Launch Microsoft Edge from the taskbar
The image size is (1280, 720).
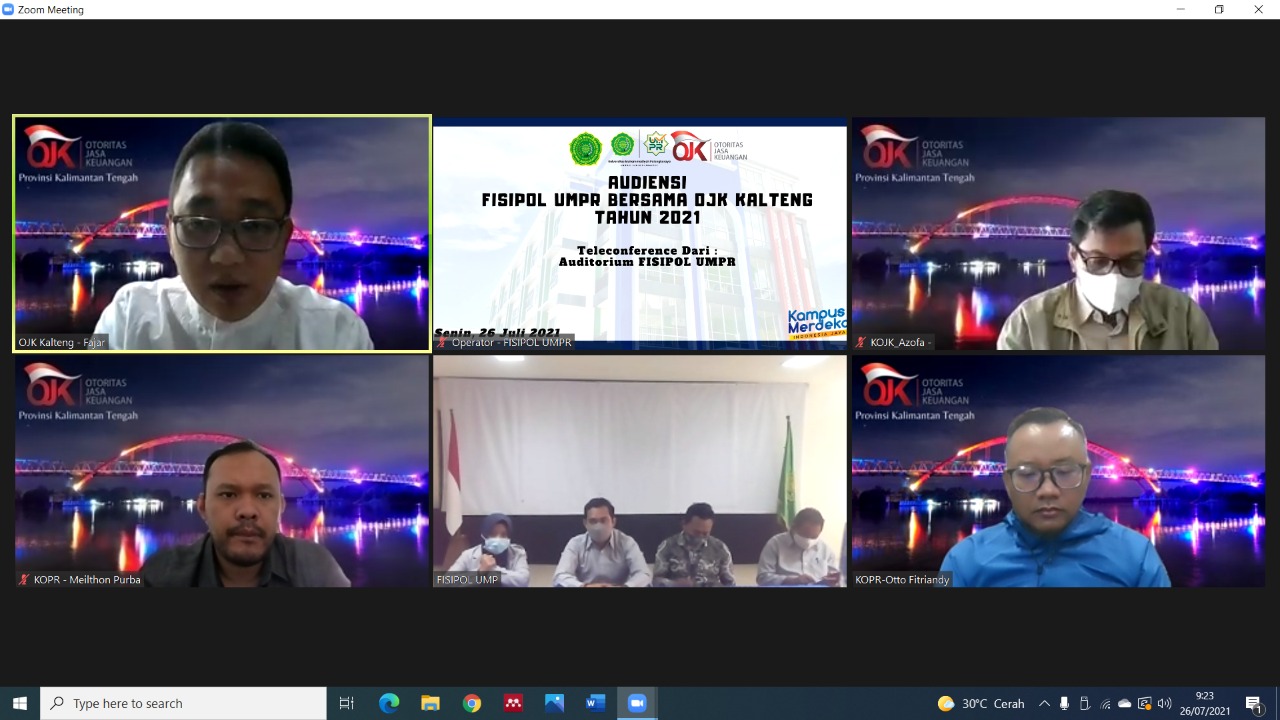coord(389,703)
